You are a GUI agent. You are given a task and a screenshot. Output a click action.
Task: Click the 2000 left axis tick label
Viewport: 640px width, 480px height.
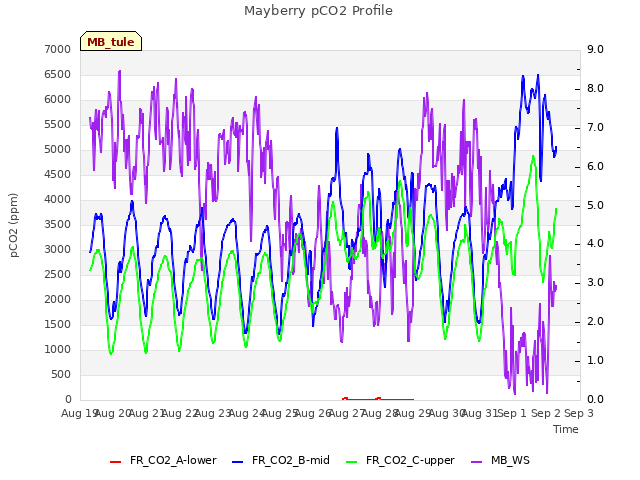point(58,300)
